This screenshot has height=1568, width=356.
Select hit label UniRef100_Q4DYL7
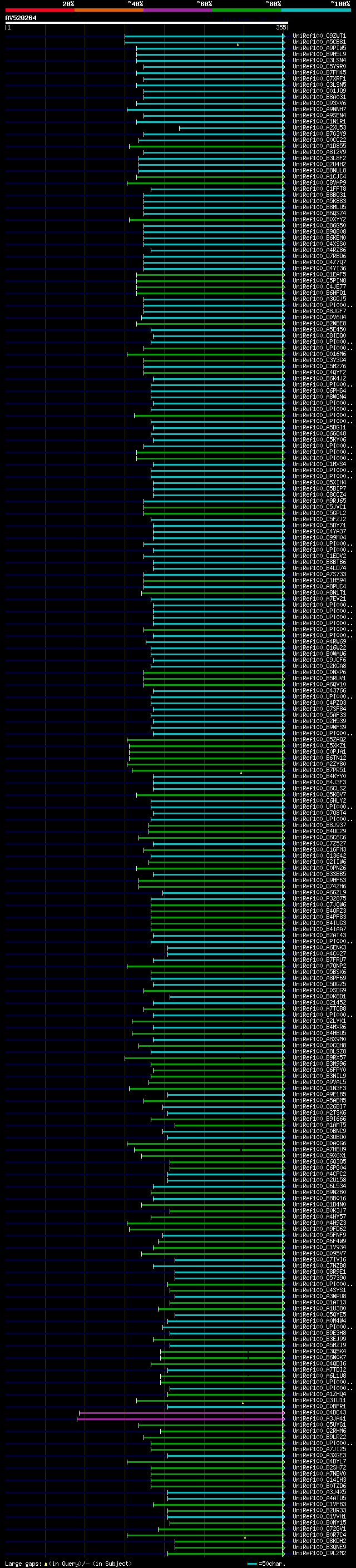click(x=319, y=1461)
